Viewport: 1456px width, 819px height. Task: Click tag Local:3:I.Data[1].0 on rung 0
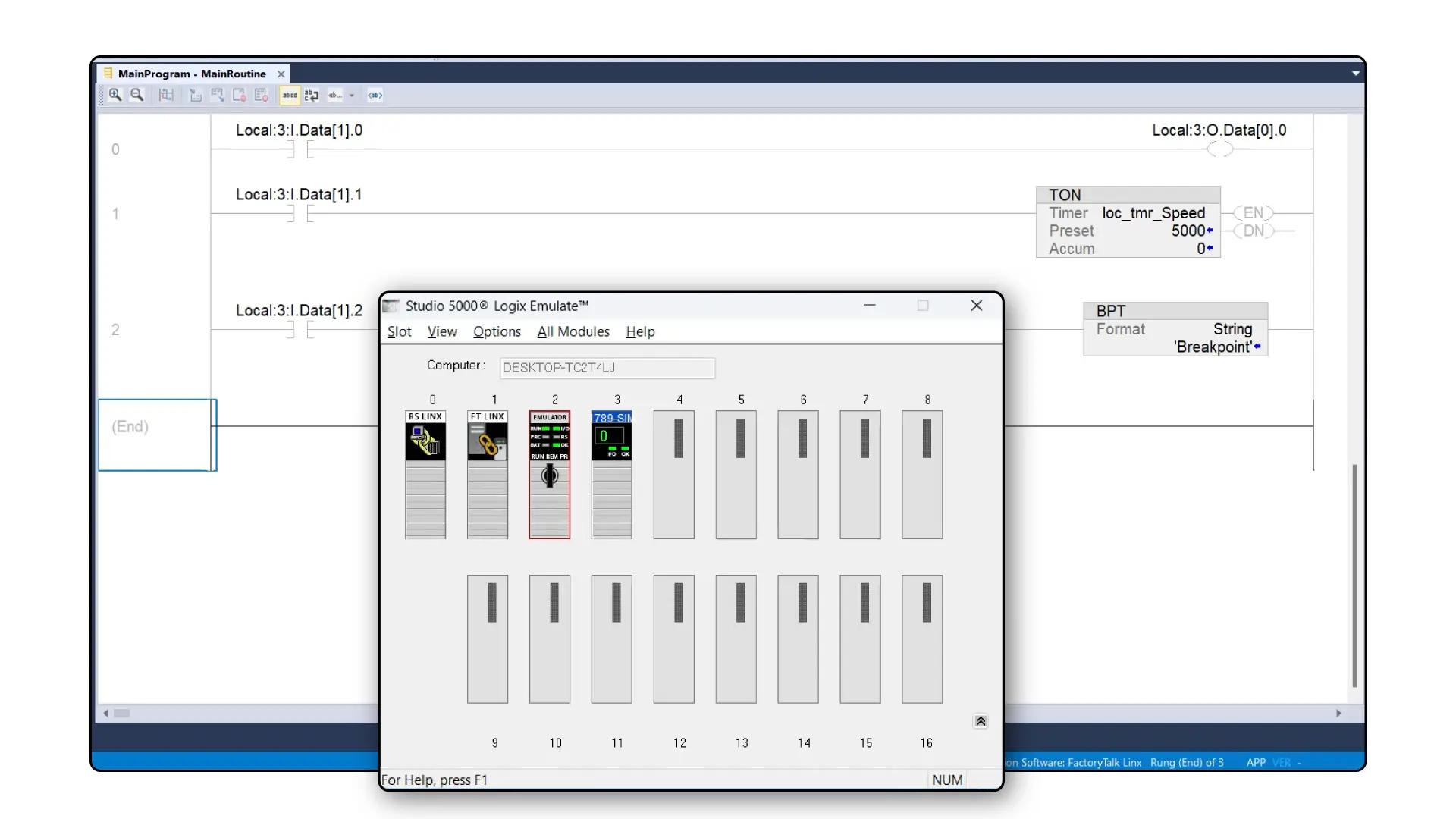coord(299,130)
